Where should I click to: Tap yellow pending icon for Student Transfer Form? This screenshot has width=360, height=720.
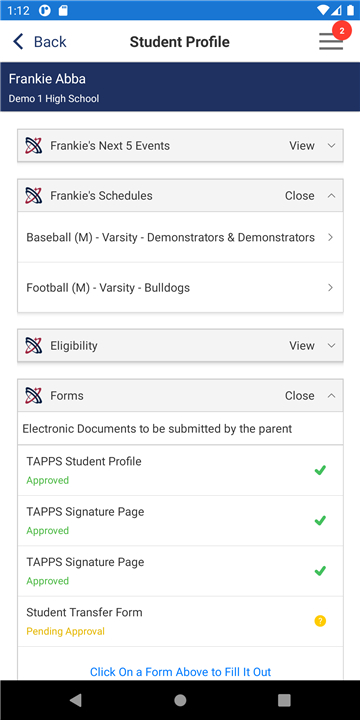320,621
